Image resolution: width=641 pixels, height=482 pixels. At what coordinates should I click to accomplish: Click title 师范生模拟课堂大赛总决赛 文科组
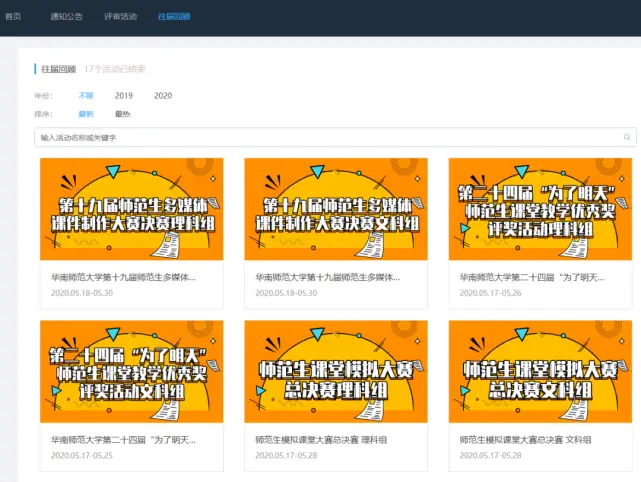525,440
